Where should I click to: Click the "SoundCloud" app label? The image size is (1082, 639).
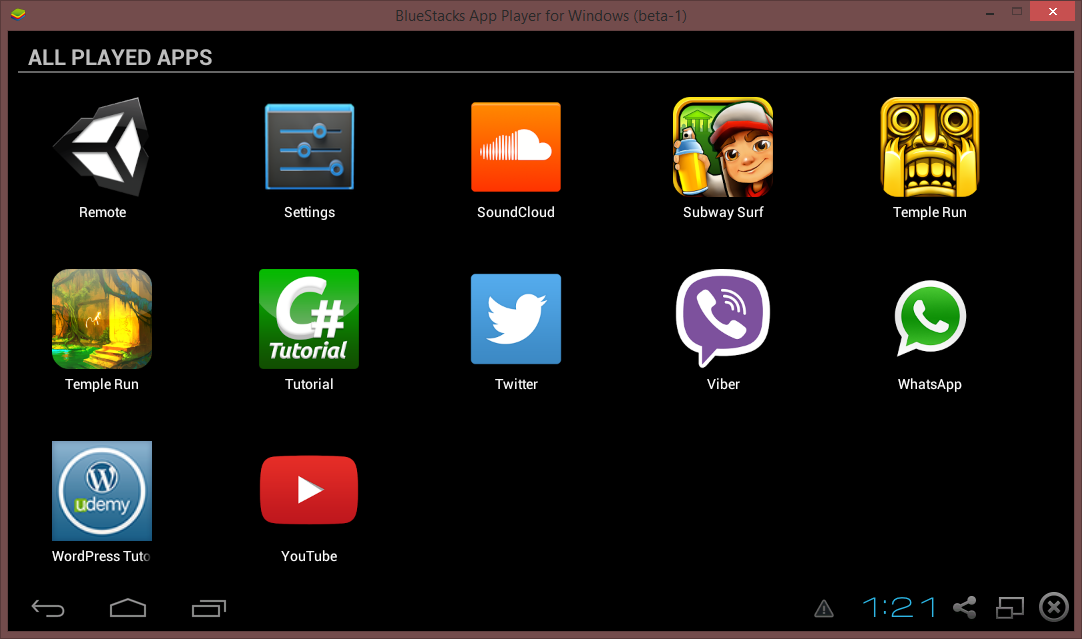click(515, 212)
